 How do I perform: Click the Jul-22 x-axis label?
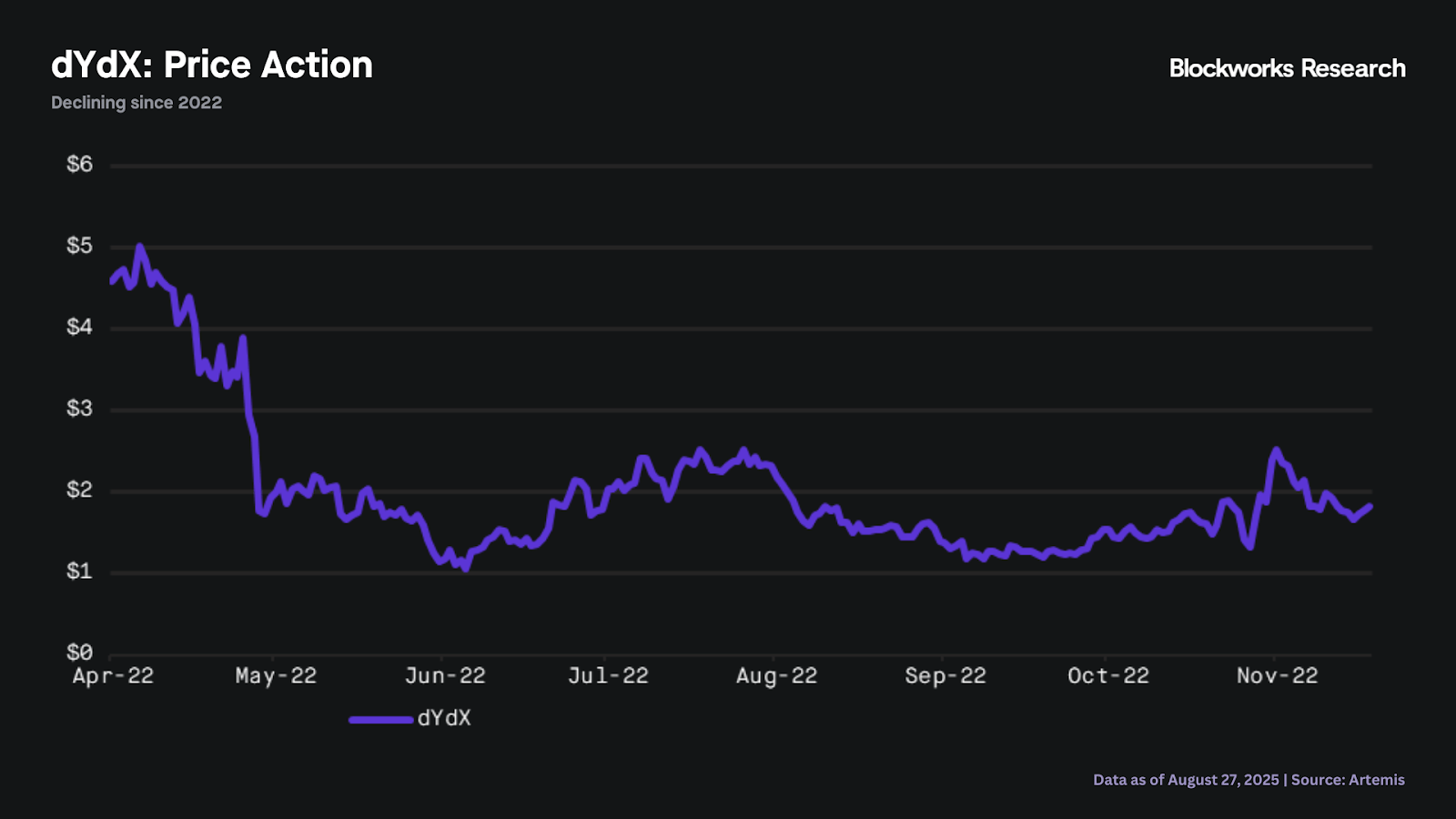point(608,676)
